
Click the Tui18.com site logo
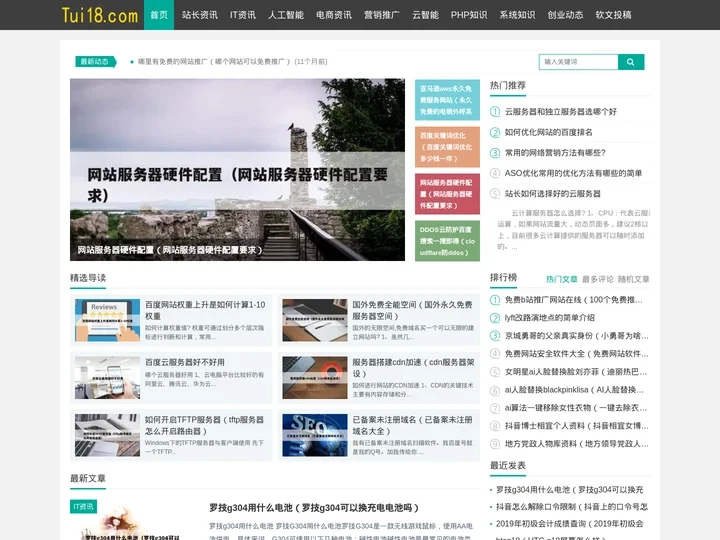click(100, 15)
